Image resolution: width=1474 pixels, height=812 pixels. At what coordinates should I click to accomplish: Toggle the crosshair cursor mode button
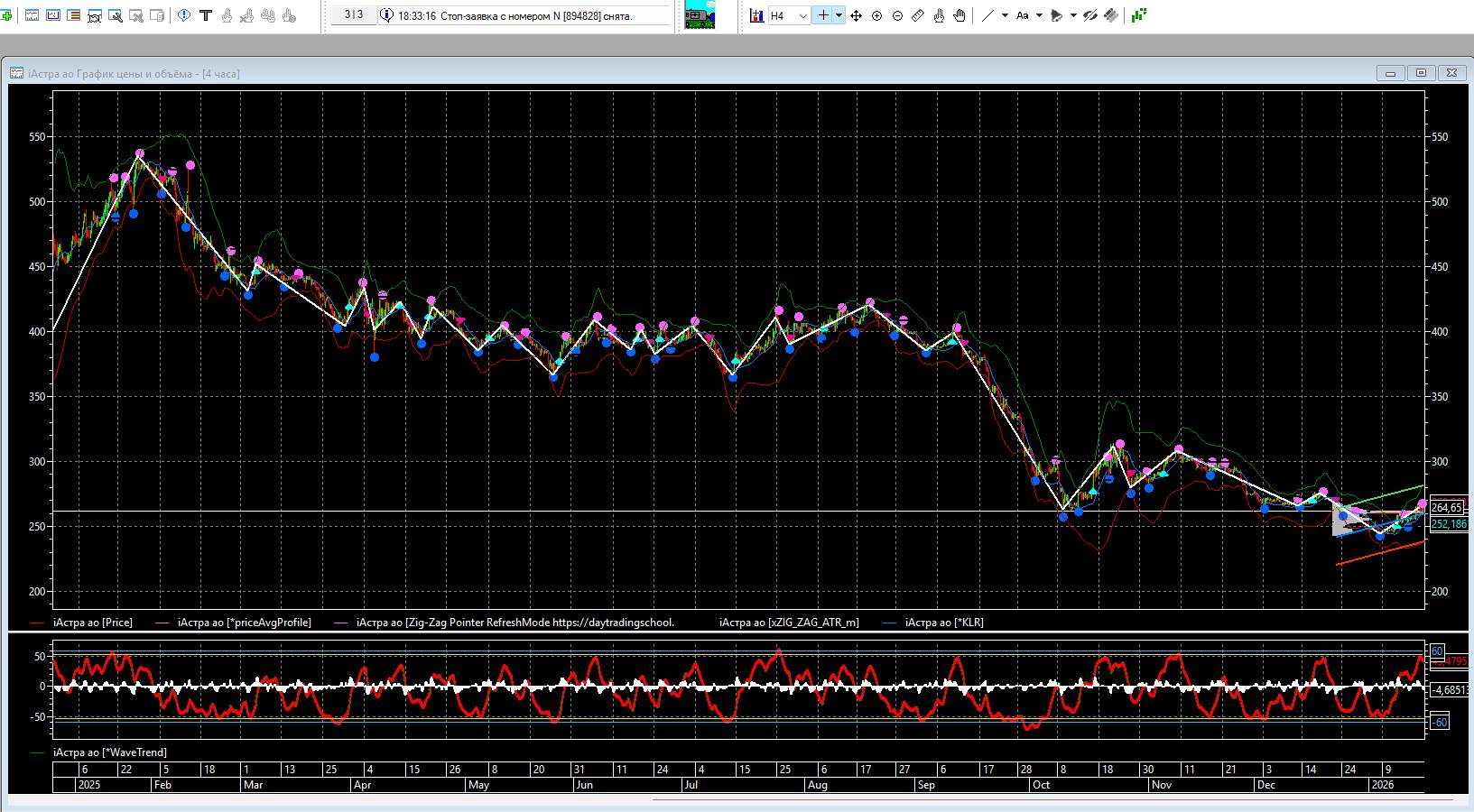(x=822, y=15)
